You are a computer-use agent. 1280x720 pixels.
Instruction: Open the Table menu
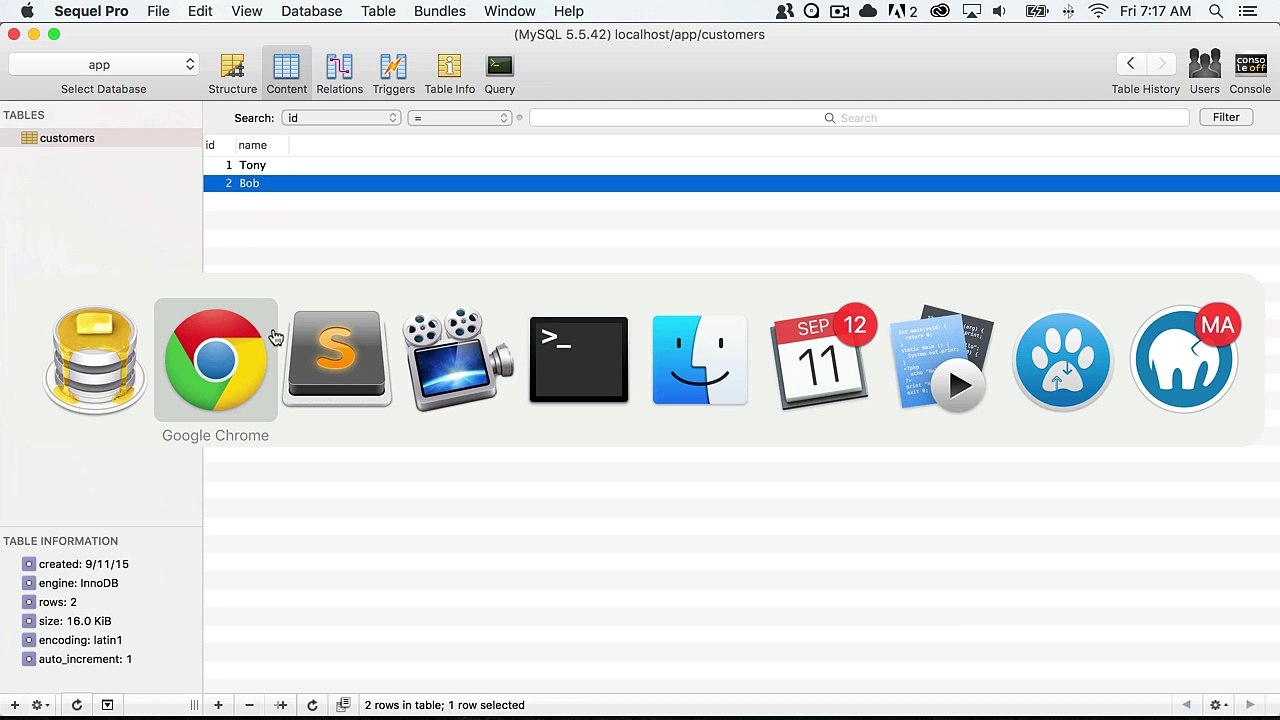click(378, 11)
